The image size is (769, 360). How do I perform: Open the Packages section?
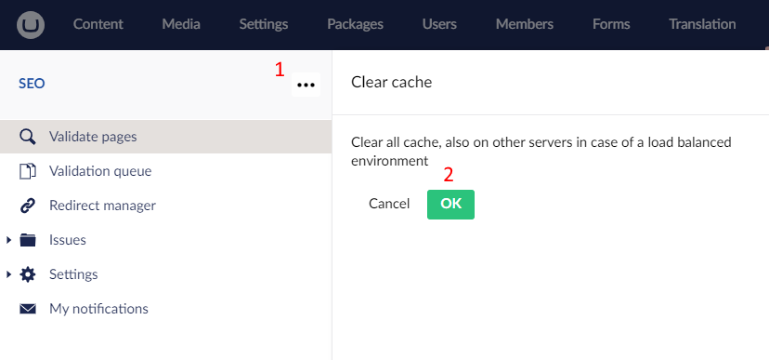tap(355, 24)
